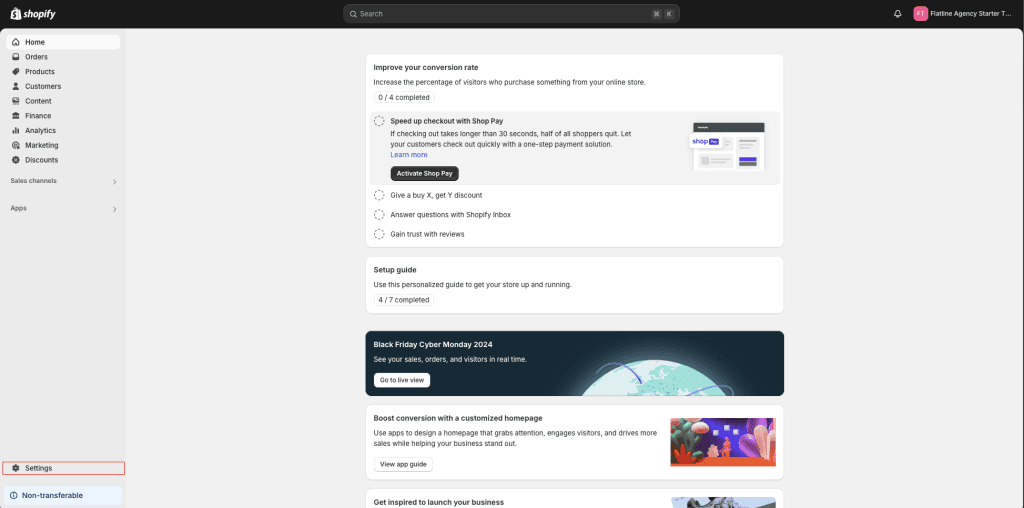The height and width of the screenshot is (508, 1024).
Task: Click the FT store avatar icon
Action: pos(920,14)
